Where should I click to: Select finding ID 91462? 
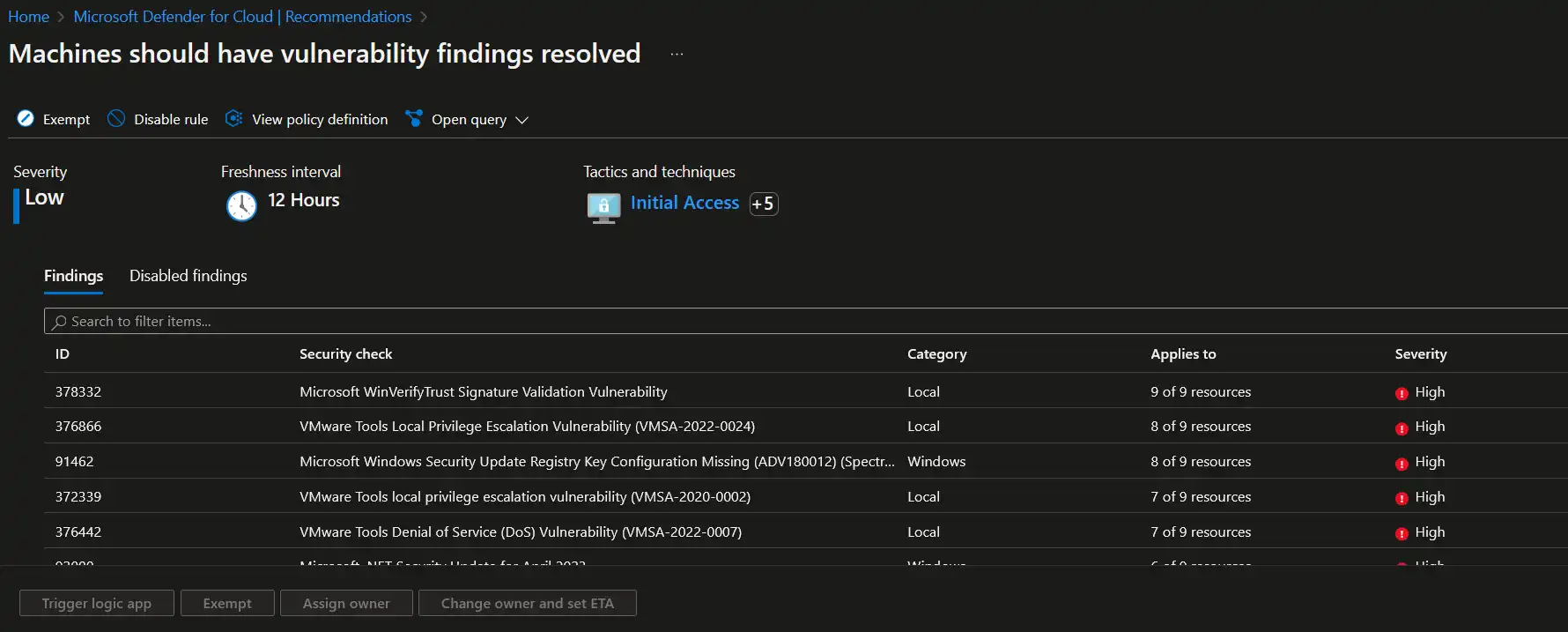[x=74, y=461]
